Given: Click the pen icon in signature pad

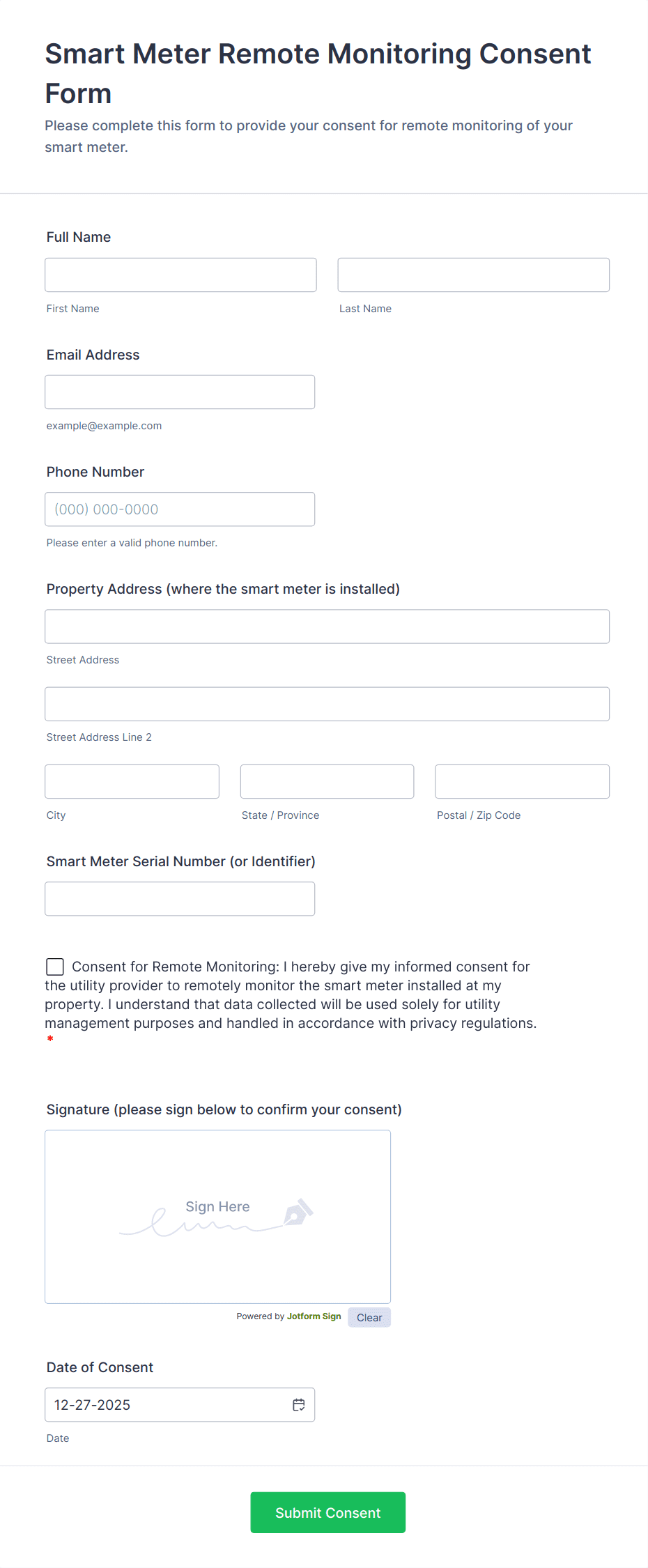Looking at the screenshot, I should (x=298, y=1215).
